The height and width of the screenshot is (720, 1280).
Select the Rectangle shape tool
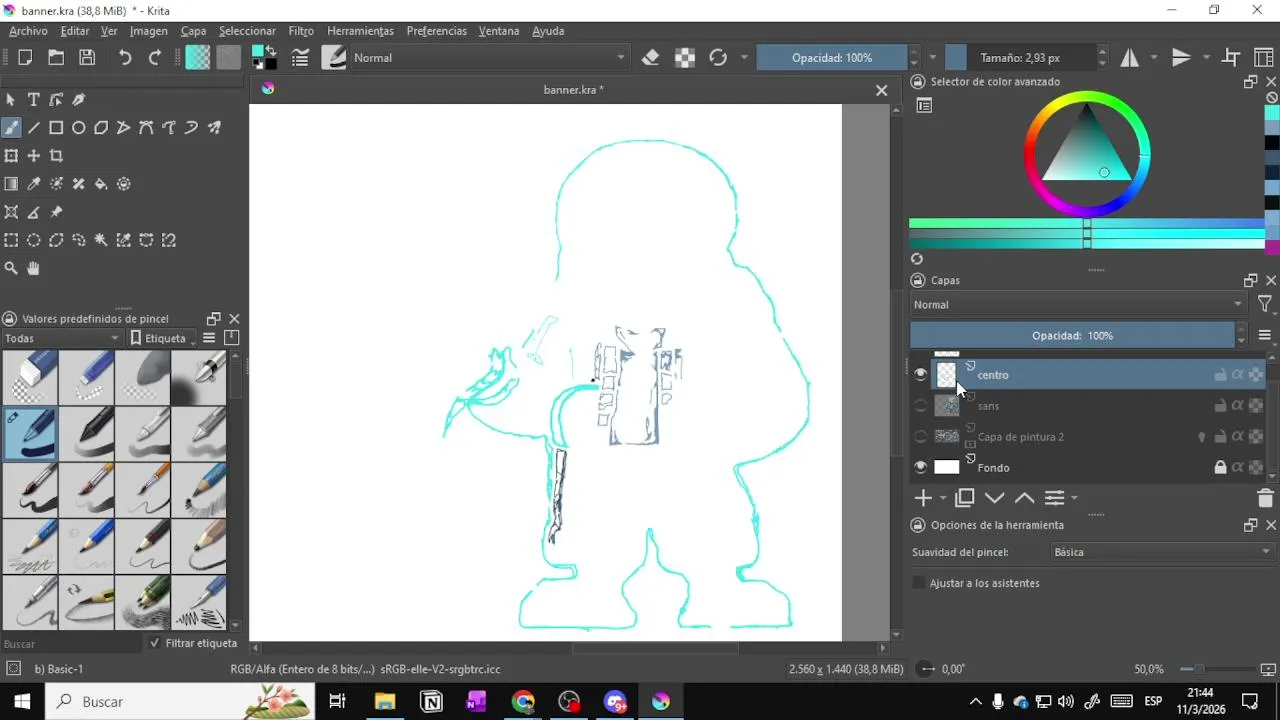tap(56, 127)
